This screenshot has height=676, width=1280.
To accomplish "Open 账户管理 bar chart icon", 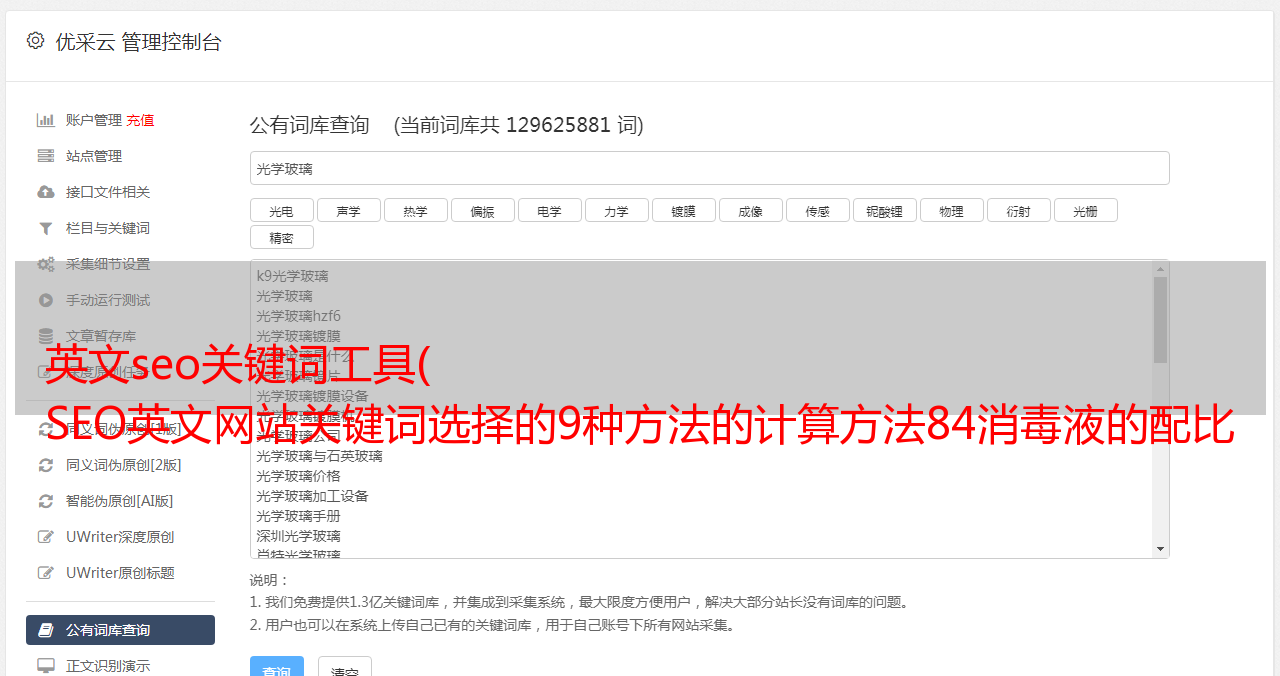I will pyautogui.click(x=46, y=120).
